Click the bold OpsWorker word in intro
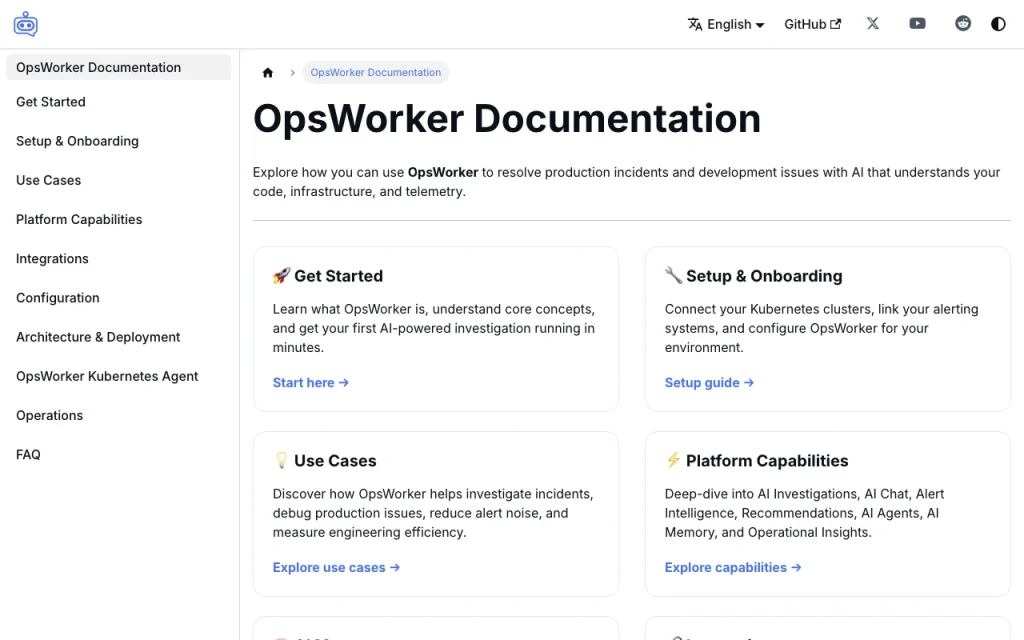1024x640 pixels. 443,172
